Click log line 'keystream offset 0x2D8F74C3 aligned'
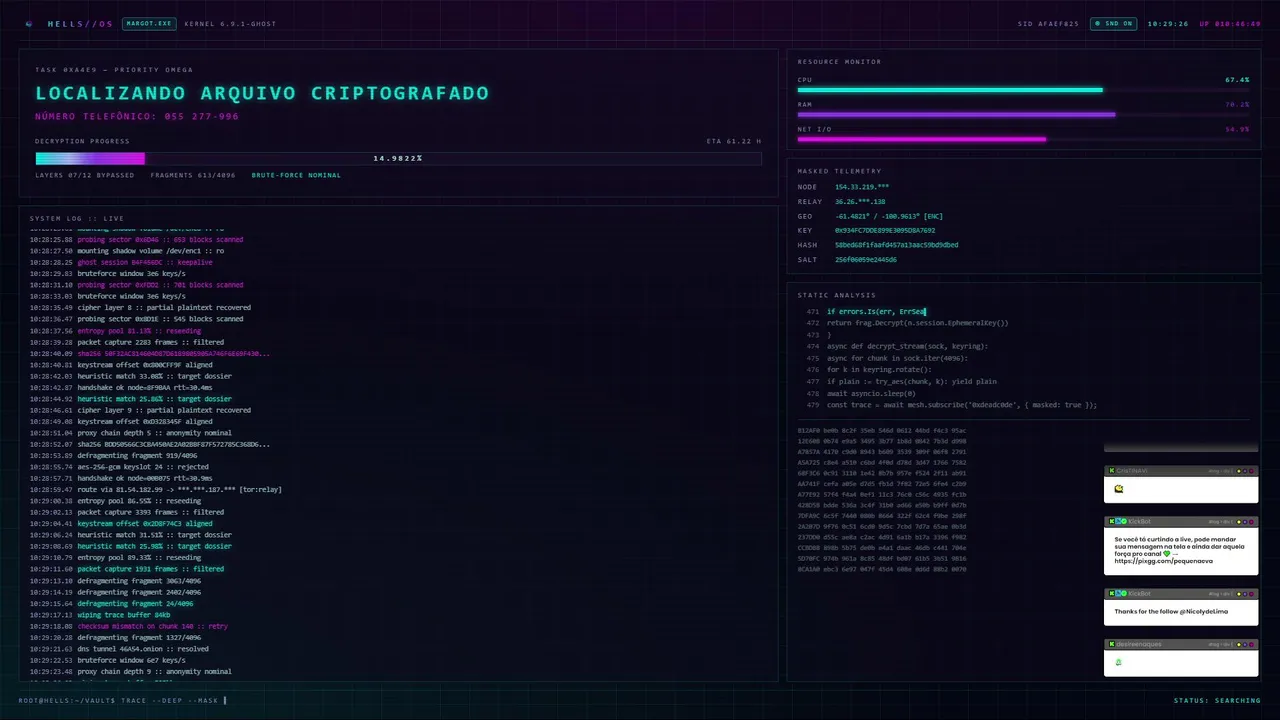The height and width of the screenshot is (720, 1280). [x=145, y=524]
